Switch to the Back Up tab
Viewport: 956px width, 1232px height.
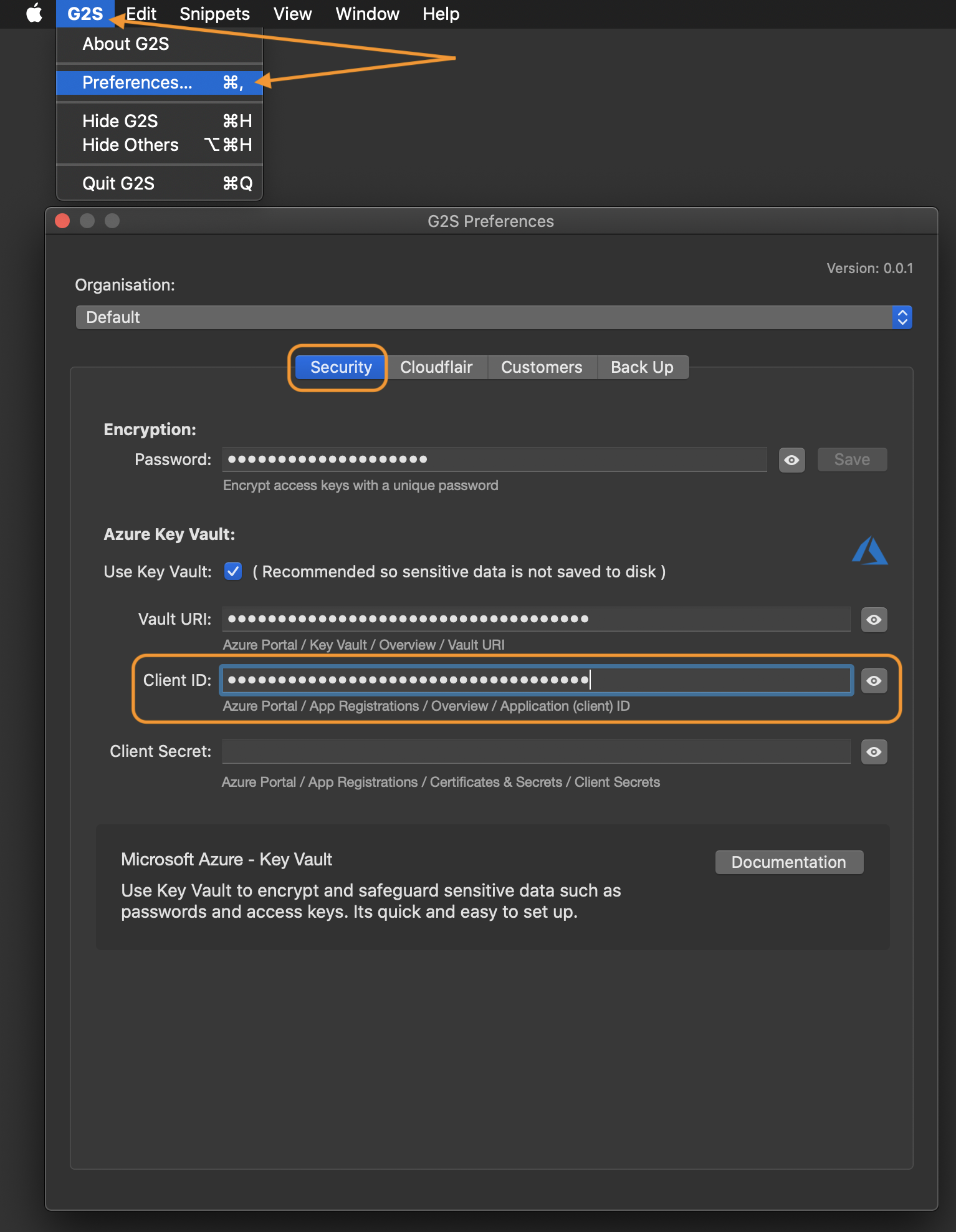click(x=643, y=367)
